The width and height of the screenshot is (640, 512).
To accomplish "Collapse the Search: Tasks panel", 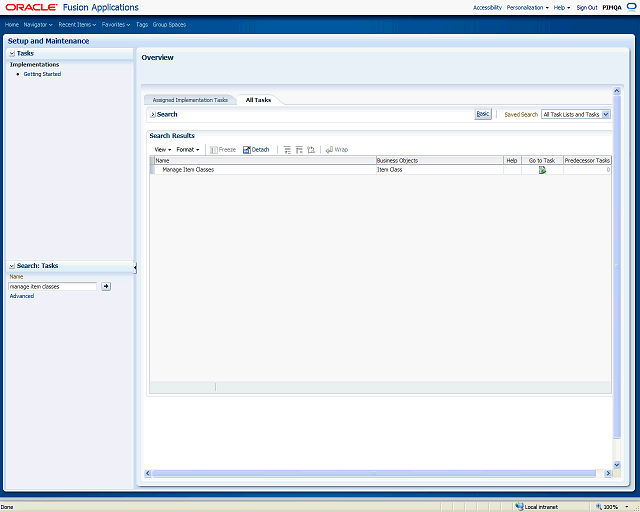I will click(x=11, y=266).
